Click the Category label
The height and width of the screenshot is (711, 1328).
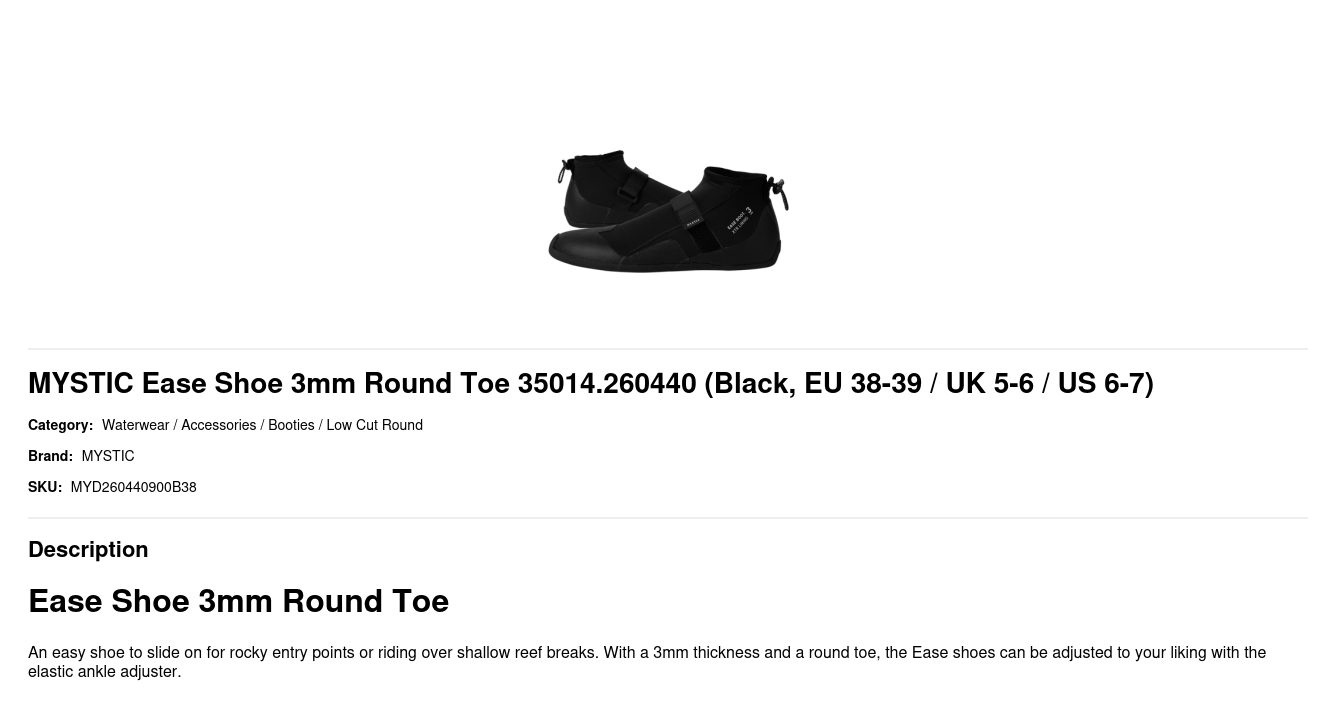[x=60, y=425]
